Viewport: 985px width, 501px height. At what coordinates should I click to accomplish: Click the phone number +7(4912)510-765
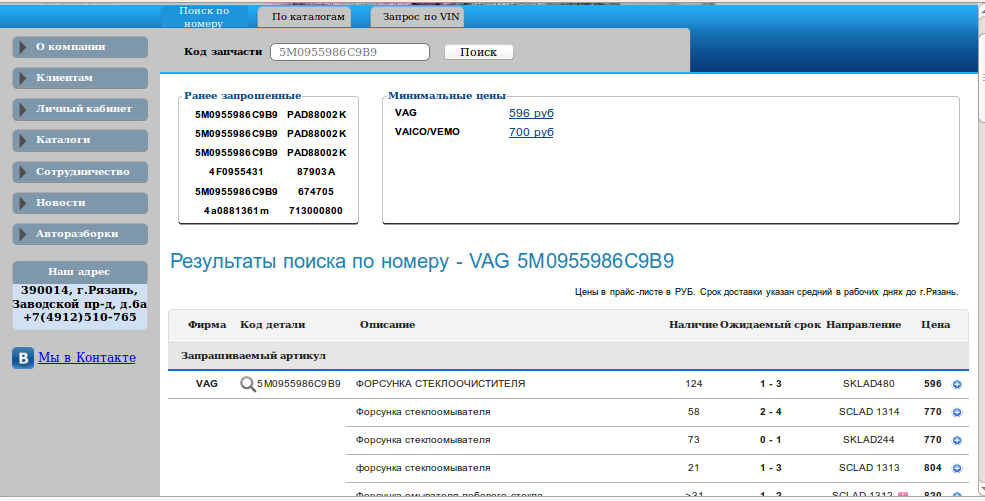tap(80, 318)
